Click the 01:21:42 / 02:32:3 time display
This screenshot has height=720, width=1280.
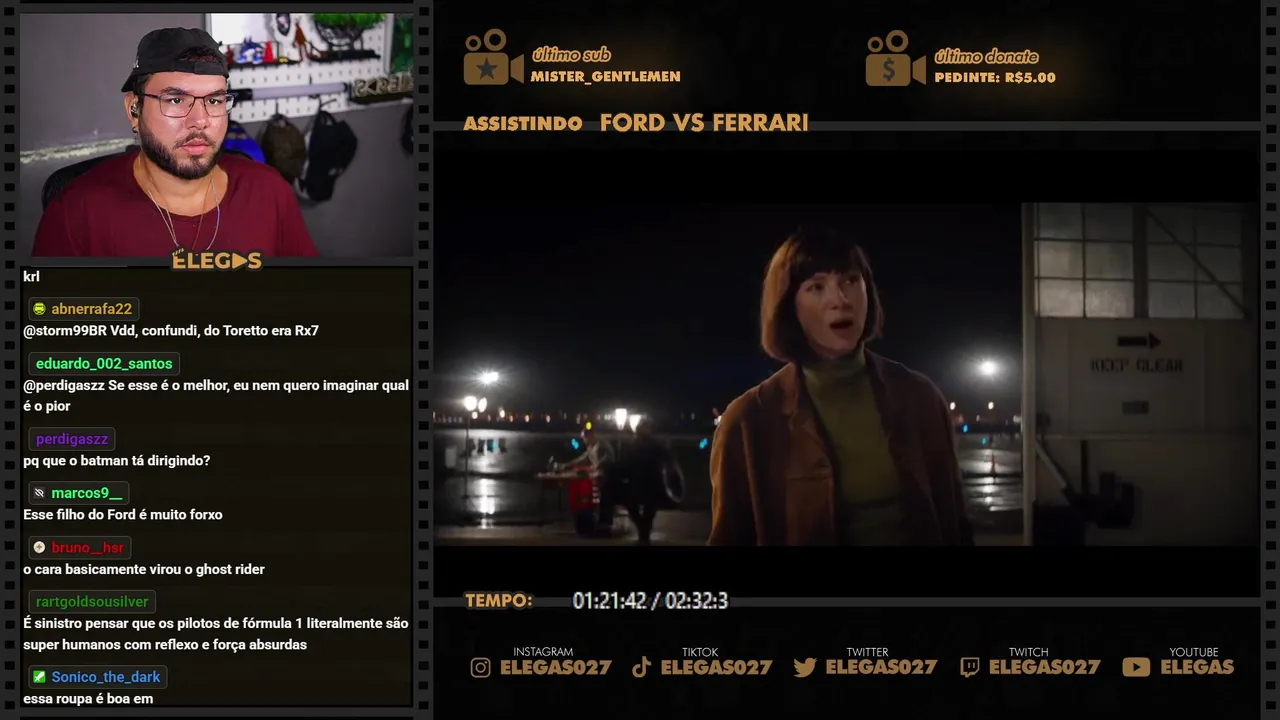650,601
